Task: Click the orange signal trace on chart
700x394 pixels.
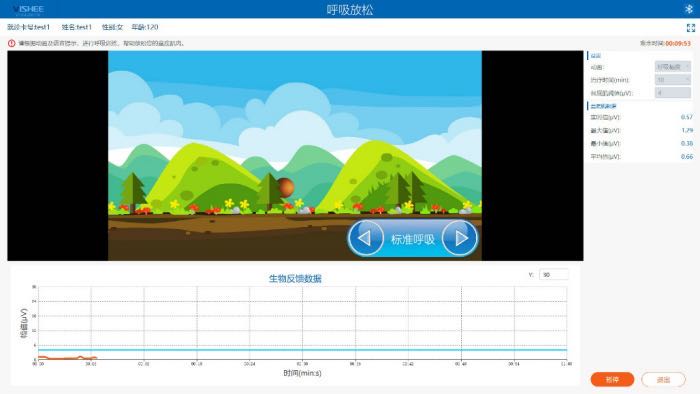Action: click(67, 357)
